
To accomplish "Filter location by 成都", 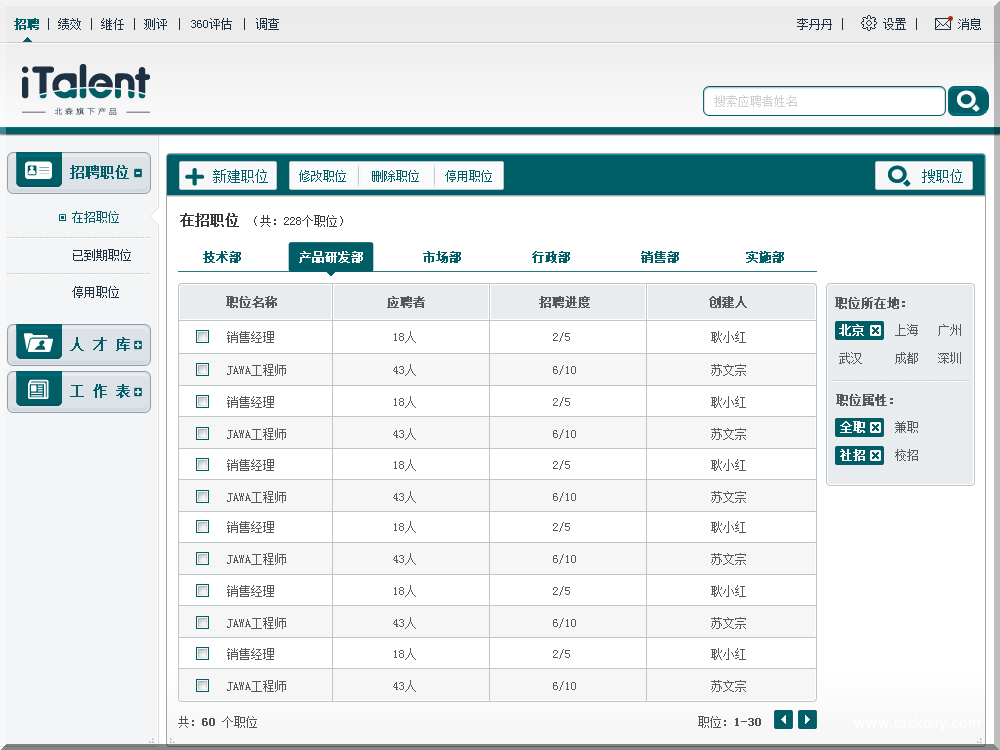I will point(906,358).
